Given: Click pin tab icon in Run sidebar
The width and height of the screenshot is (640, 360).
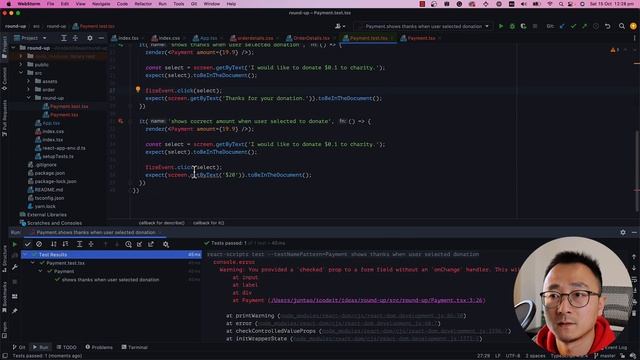Looking at the screenshot, I should point(15,311).
